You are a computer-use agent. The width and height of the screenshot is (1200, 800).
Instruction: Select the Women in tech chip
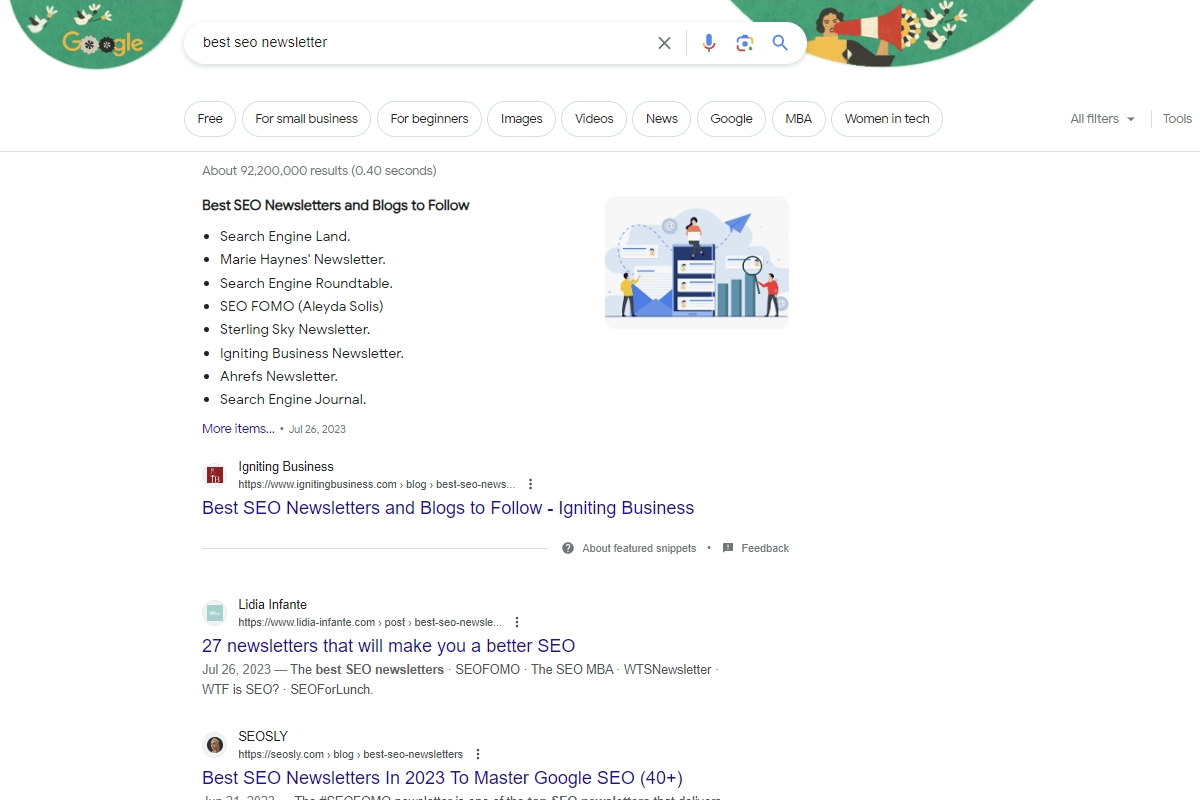887,119
